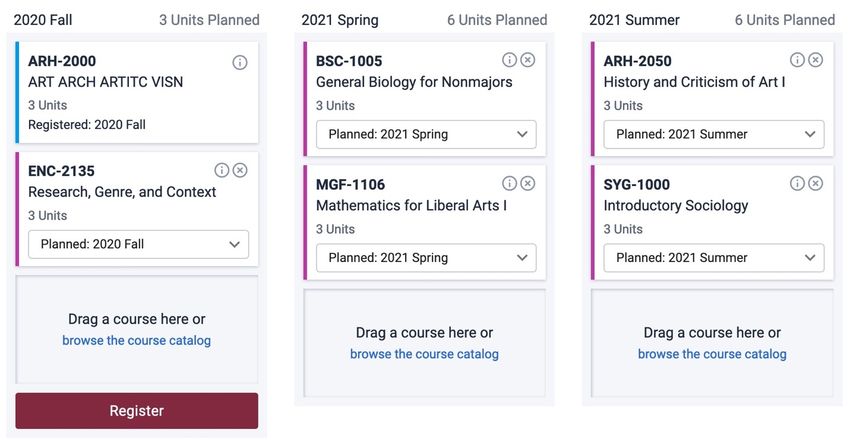This screenshot has width=850, height=448.
Task: Show details icon for ARH-2050
Action: (x=797, y=60)
